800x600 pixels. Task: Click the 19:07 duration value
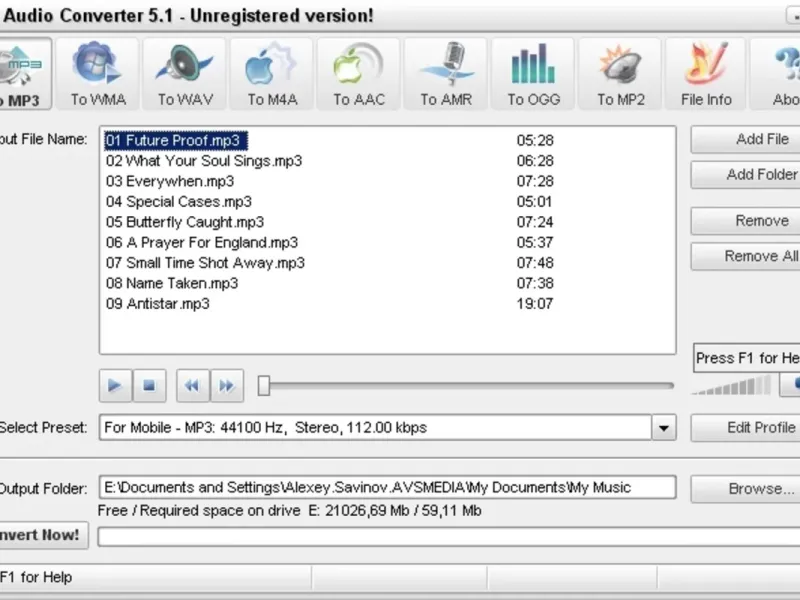[535, 304]
